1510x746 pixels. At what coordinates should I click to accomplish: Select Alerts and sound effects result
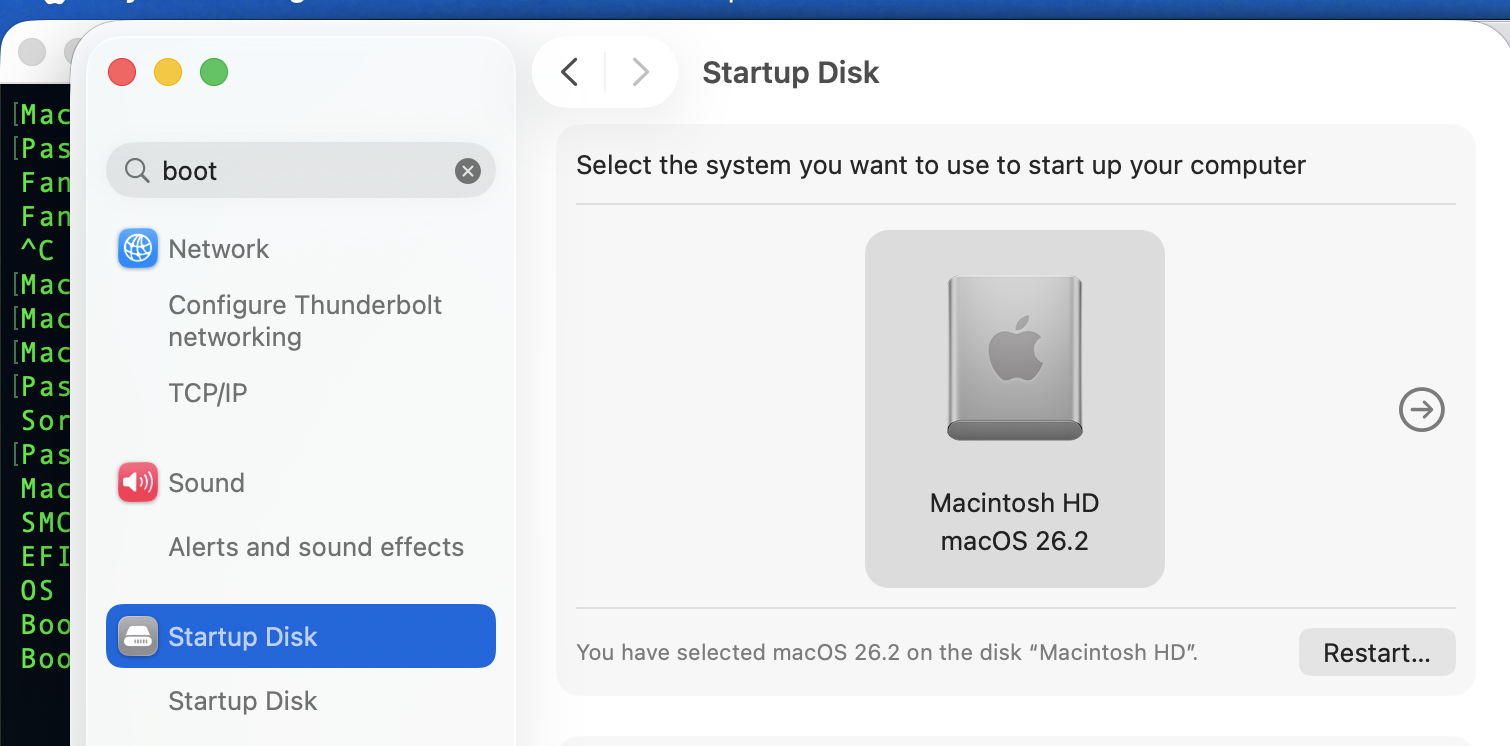pos(316,547)
